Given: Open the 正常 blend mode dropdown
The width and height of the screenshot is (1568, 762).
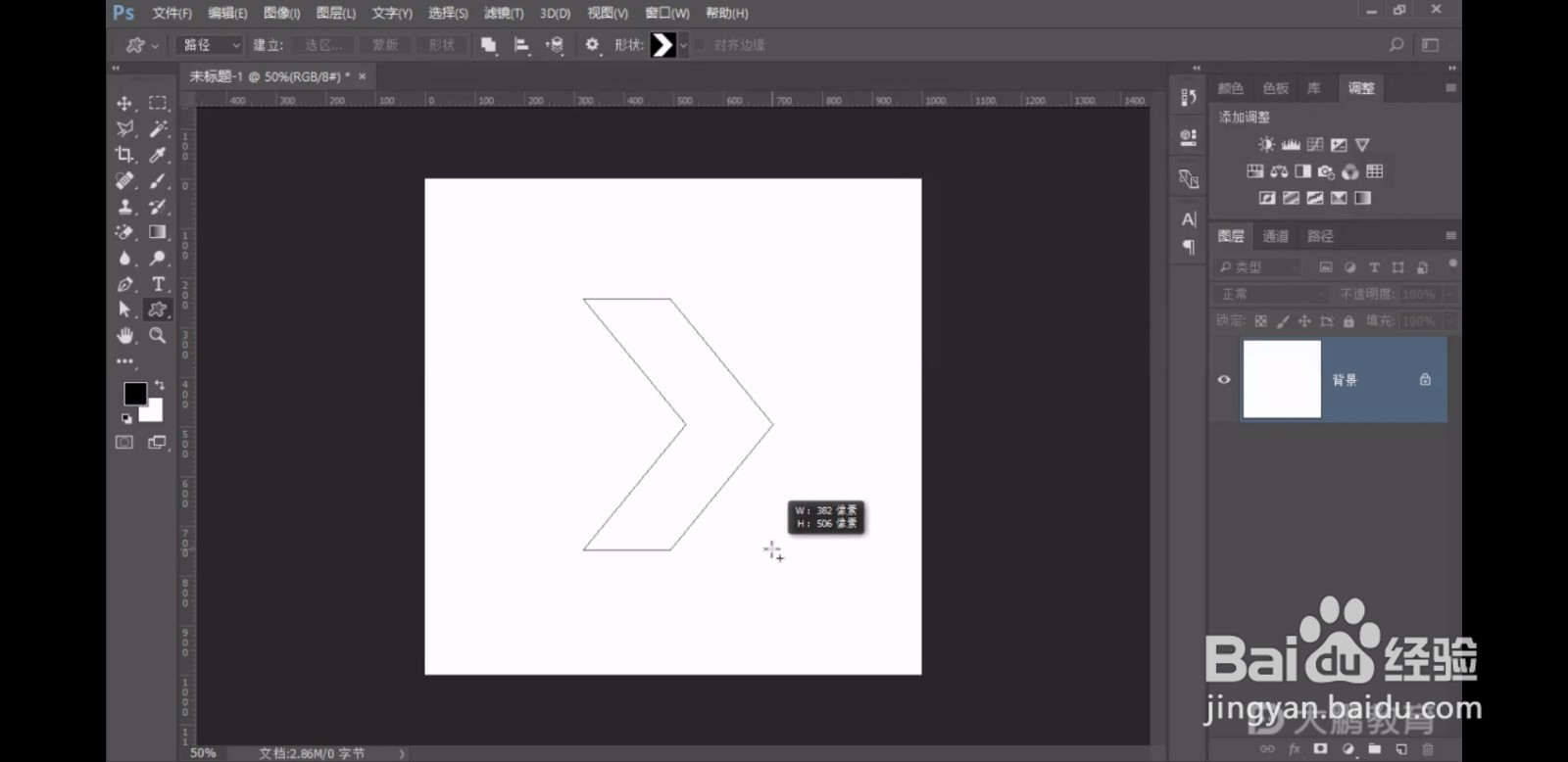Looking at the screenshot, I should (x=1271, y=294).
